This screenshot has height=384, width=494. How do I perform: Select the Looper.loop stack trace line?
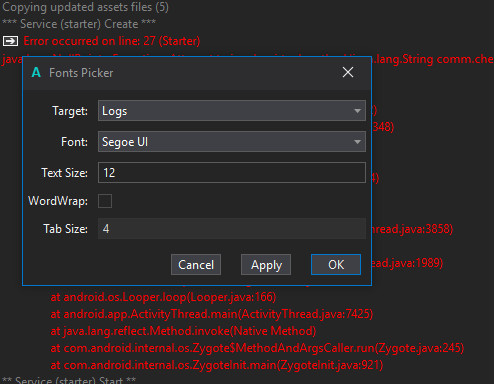[x=163, y=297]
